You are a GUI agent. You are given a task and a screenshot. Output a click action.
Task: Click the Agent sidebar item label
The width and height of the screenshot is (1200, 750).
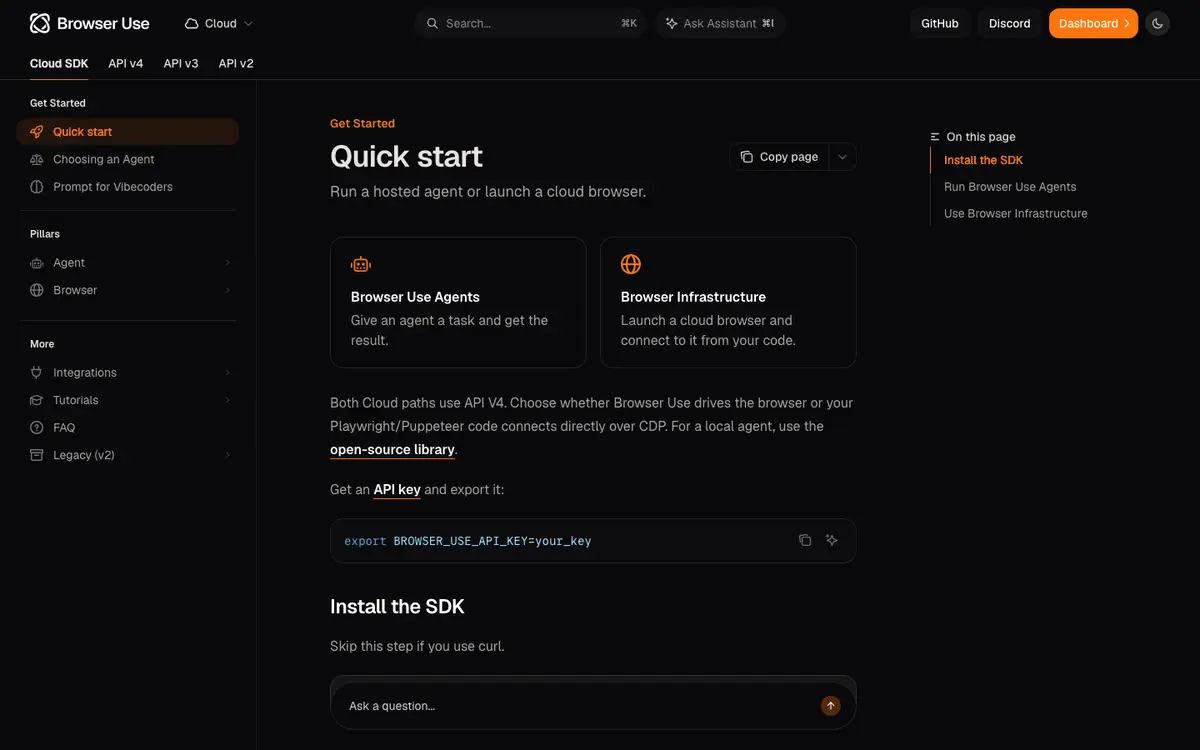[69, 263]
